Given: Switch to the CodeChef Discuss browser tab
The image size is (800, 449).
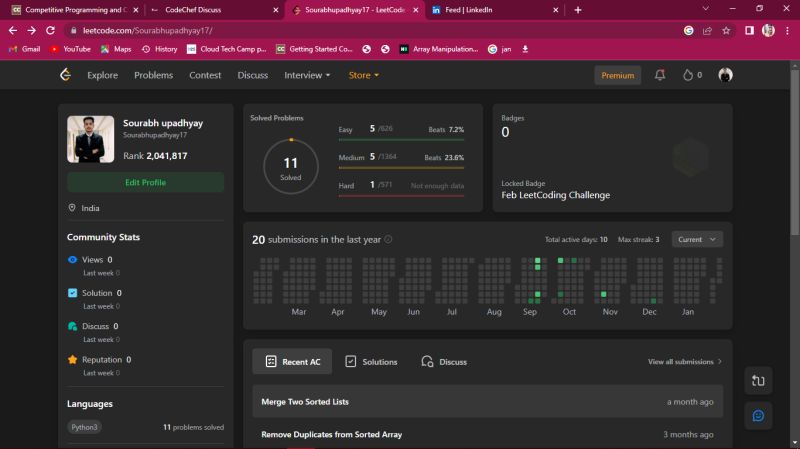Looking at the screenshot, I should (215, 10).
